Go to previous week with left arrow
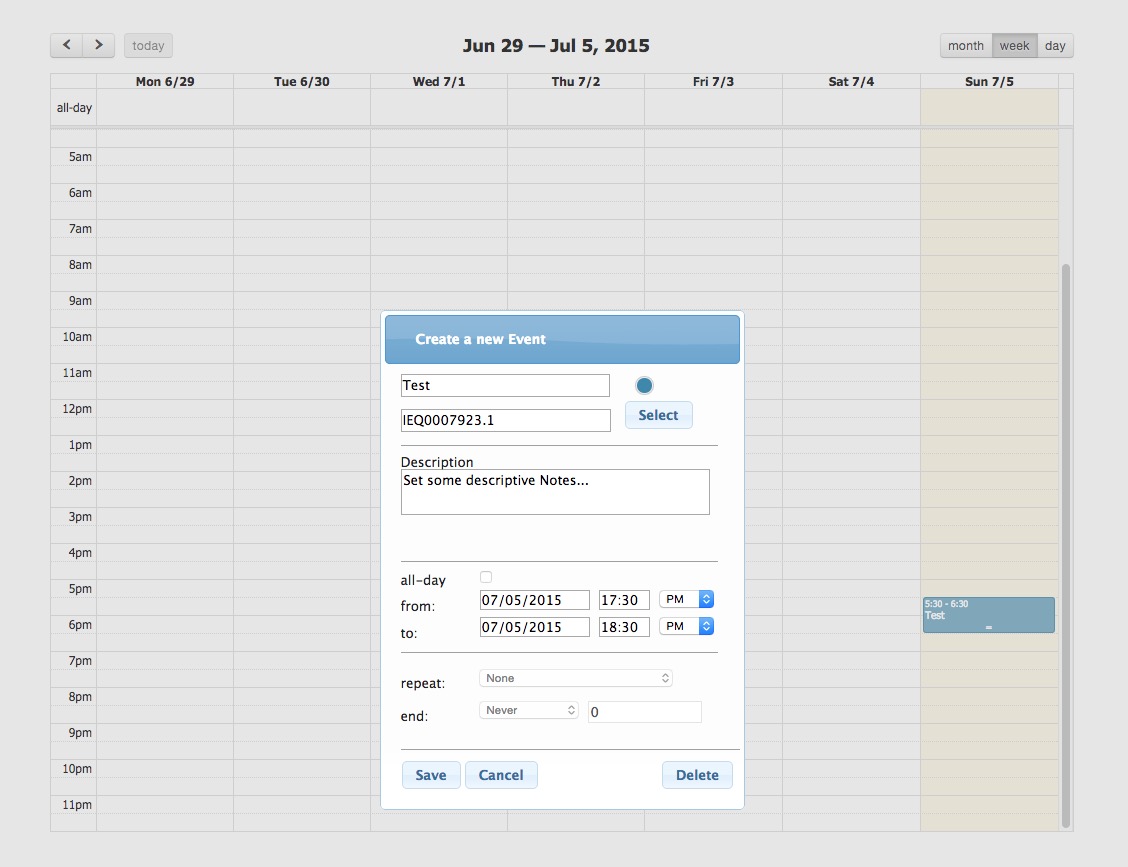This screenshot has width=1128, height=867. pos(66,45)
